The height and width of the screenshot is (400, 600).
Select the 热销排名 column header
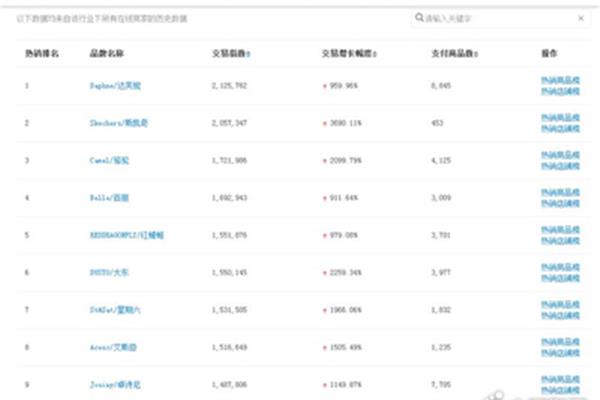click(x=42, y=54)
